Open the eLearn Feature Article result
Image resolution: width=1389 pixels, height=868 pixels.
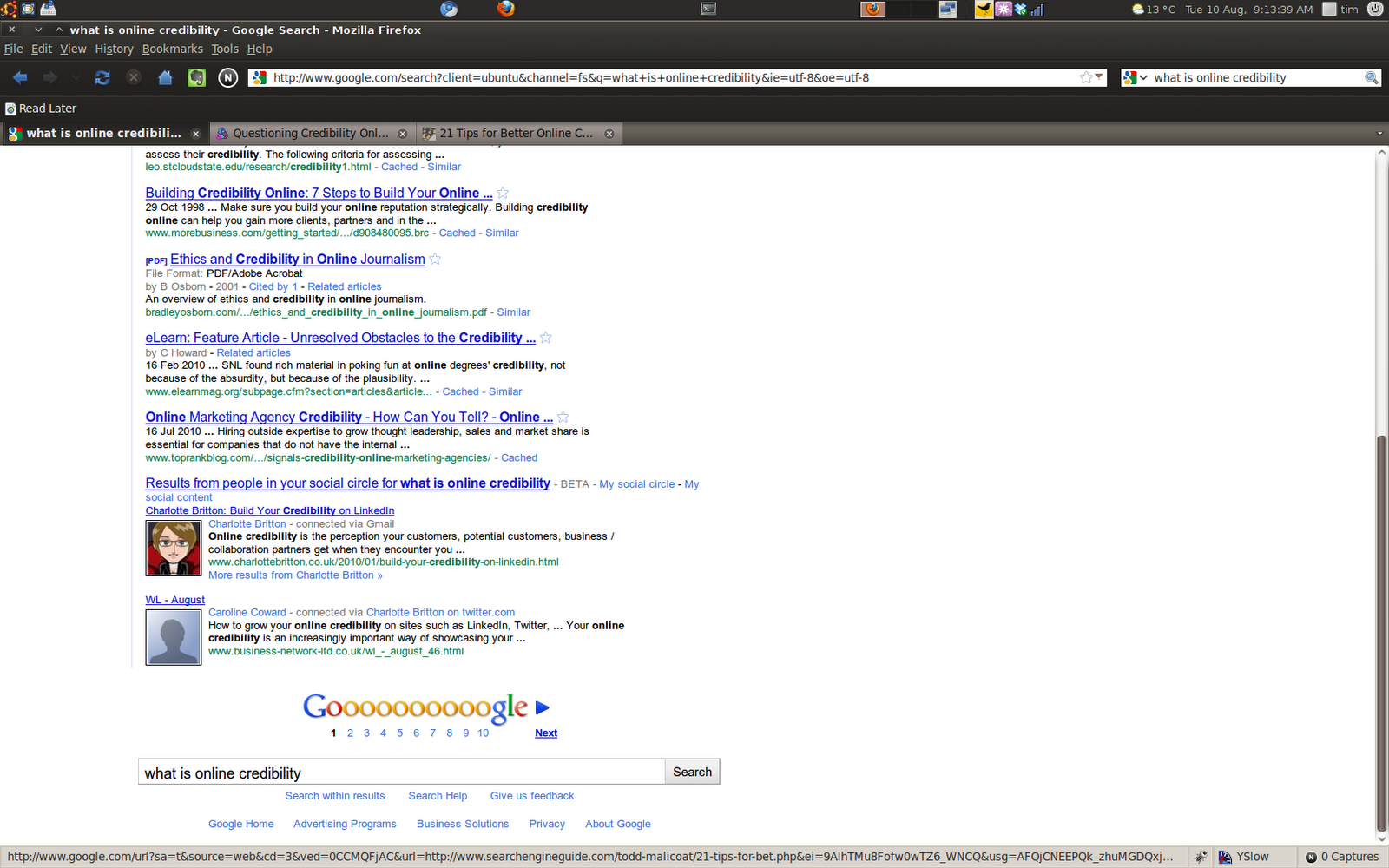pos(340,338)
